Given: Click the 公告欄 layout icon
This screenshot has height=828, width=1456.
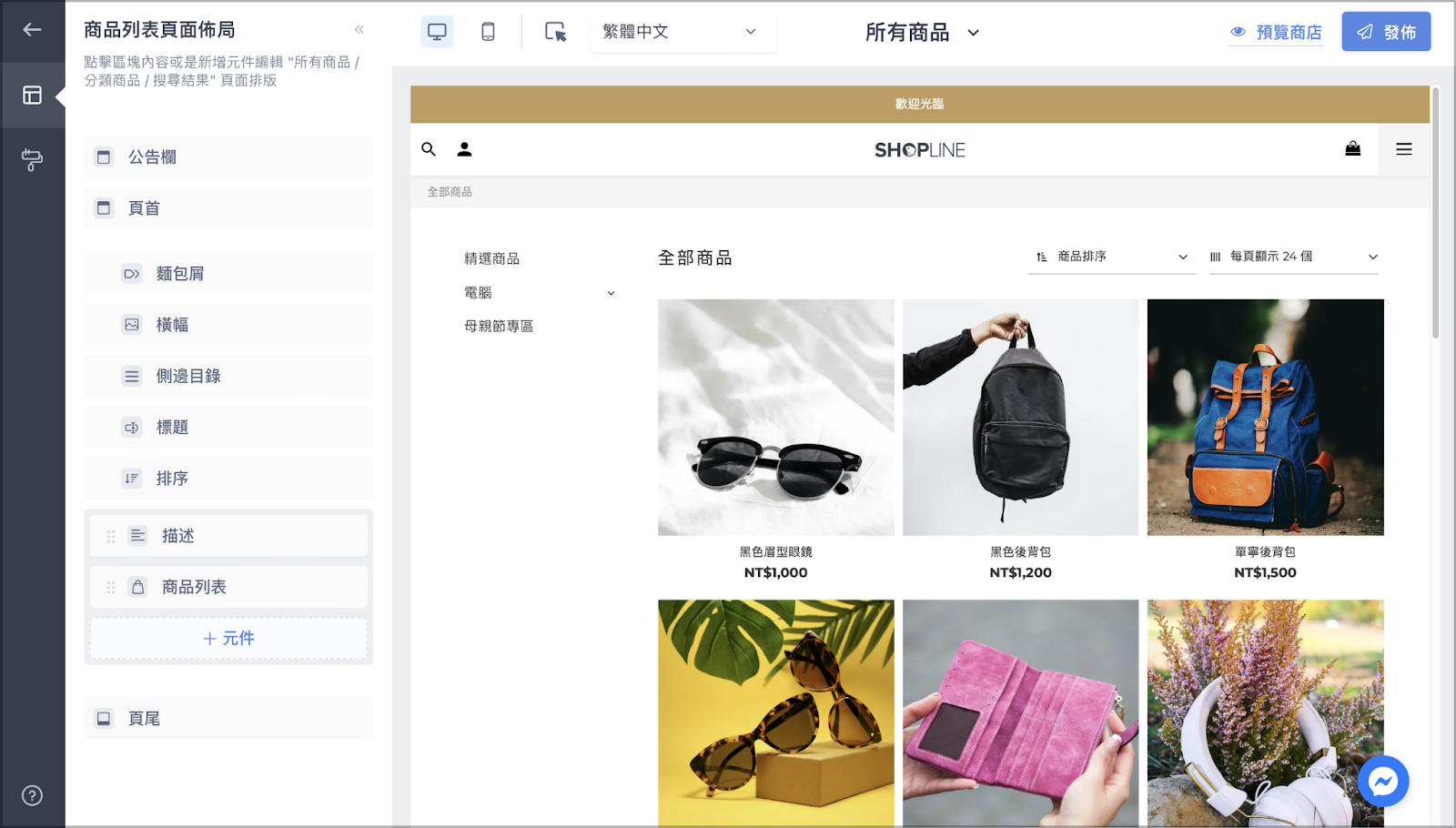Looking at the screenshot, I should 104,157.
